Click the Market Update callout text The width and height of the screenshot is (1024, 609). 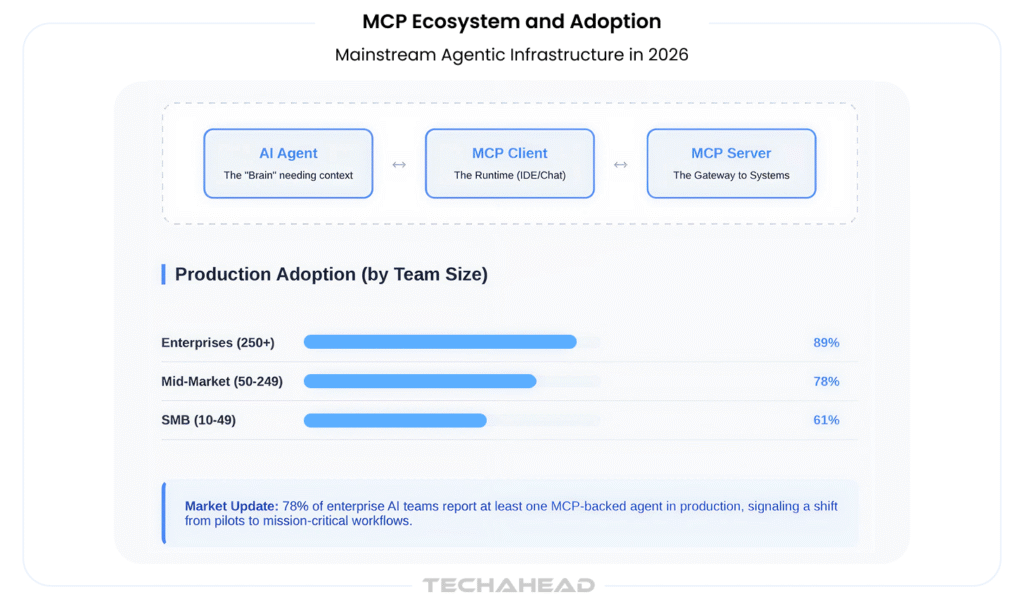pyautogui.click(x=511, y=513)
